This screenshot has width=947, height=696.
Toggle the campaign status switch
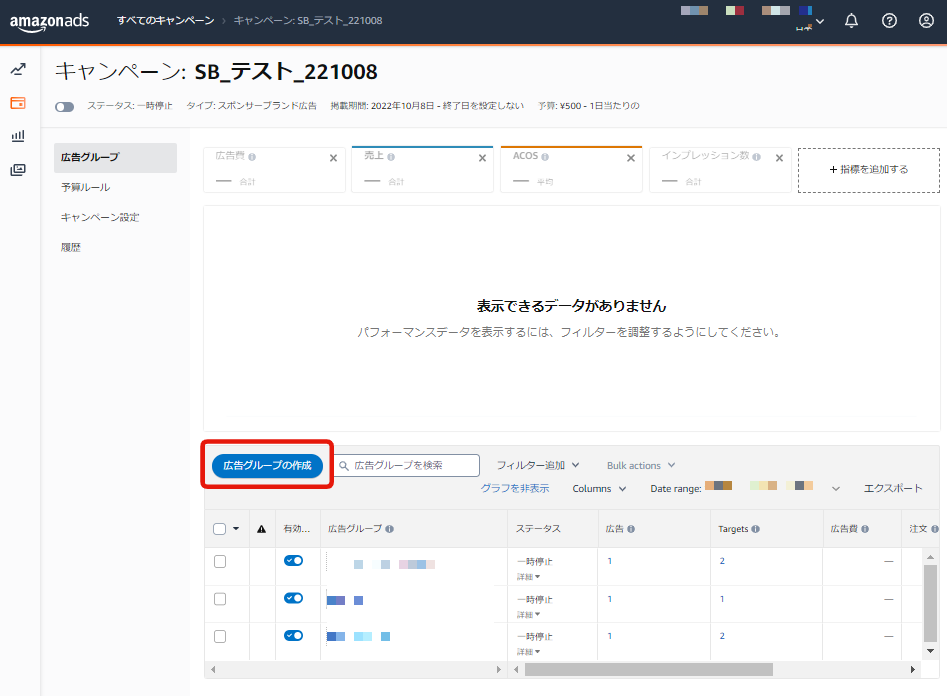tap(64, 106)
